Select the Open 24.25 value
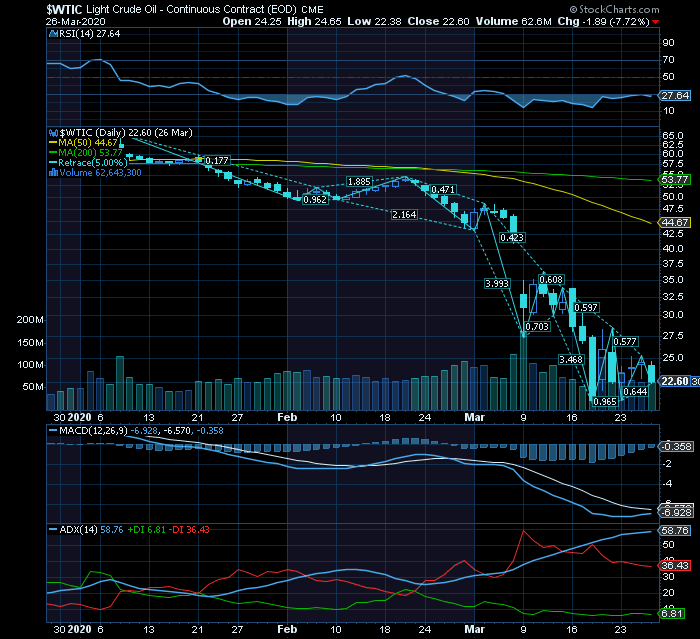Image resolution: width=700 pixels, height=639 pixels. point(252,21)
